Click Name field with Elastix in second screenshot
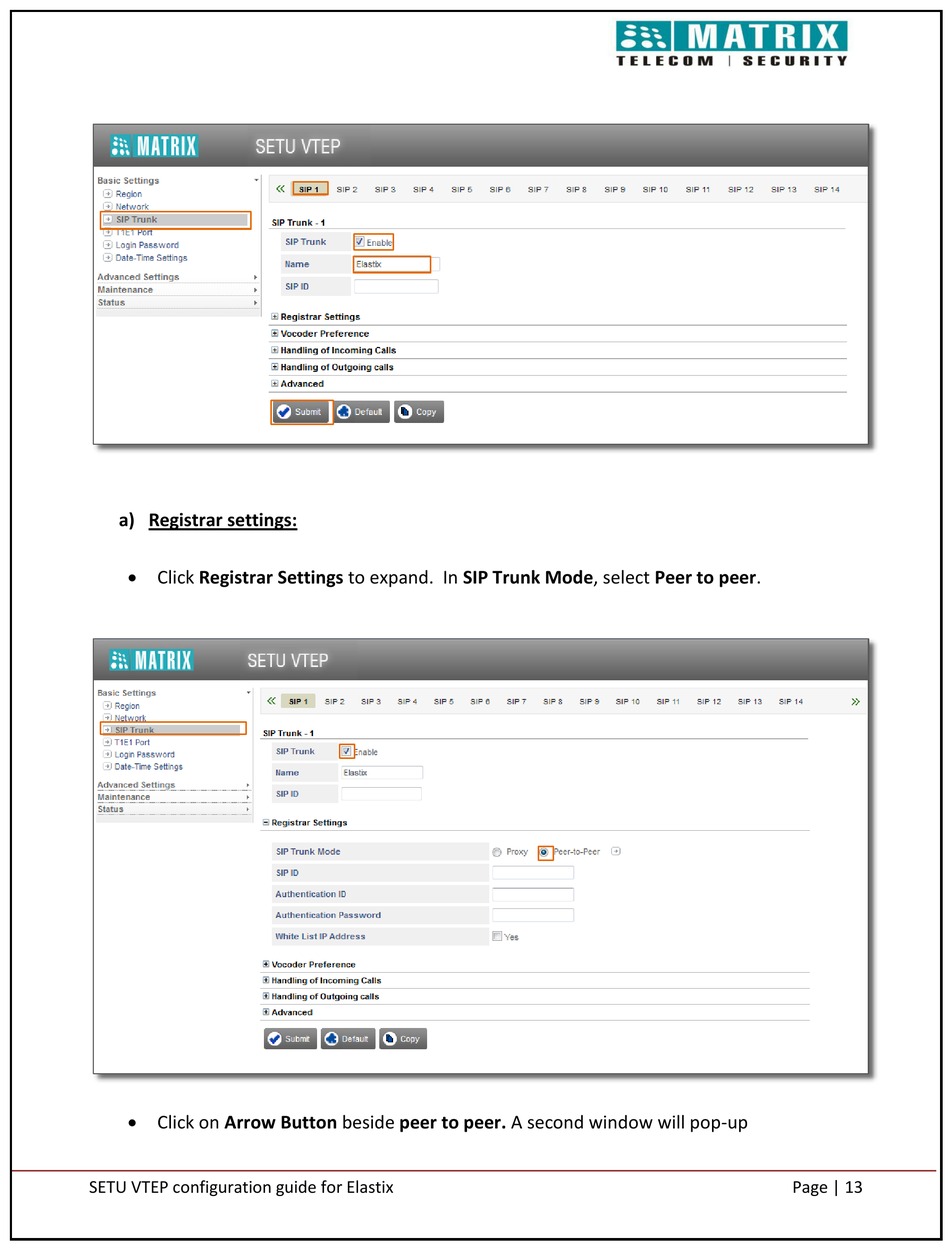Viewport: 950px width, 1248px height. (382, 773)
